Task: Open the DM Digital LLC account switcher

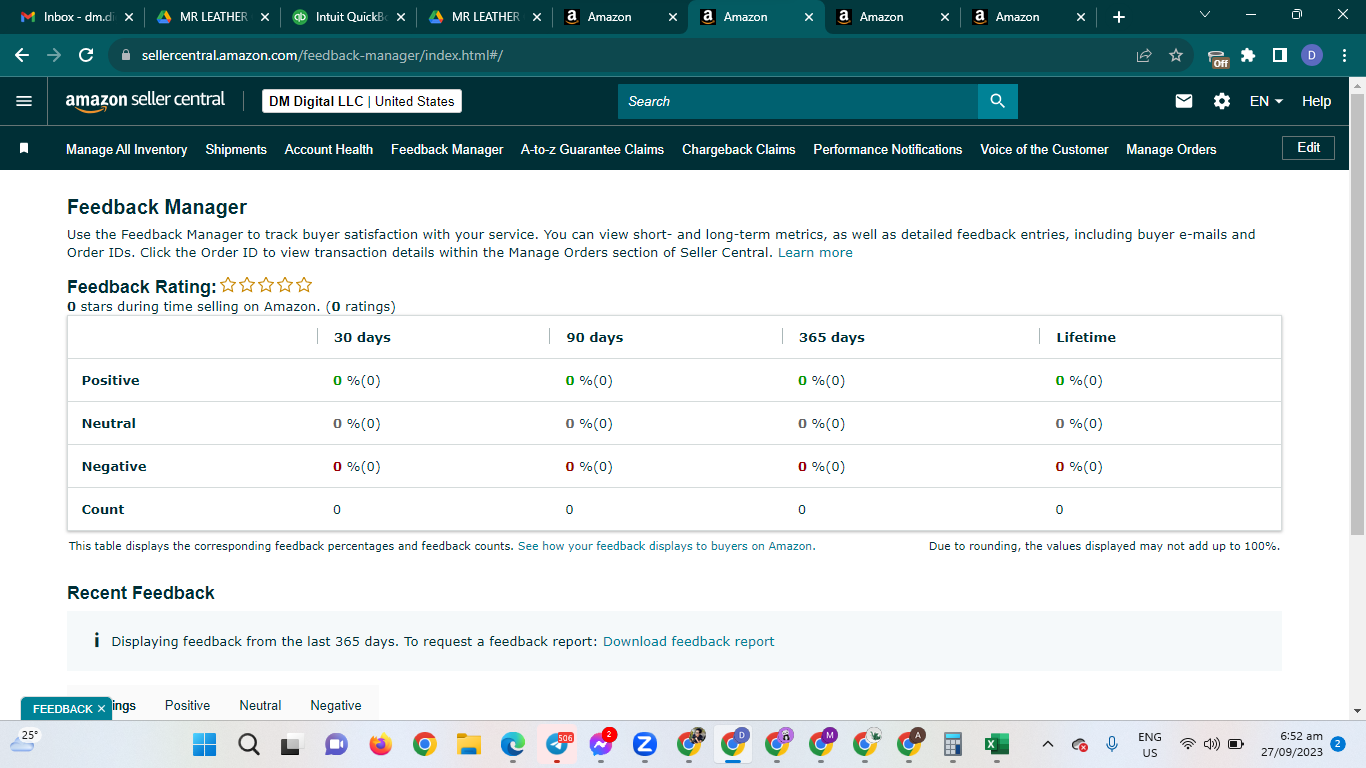Action: 362,101
